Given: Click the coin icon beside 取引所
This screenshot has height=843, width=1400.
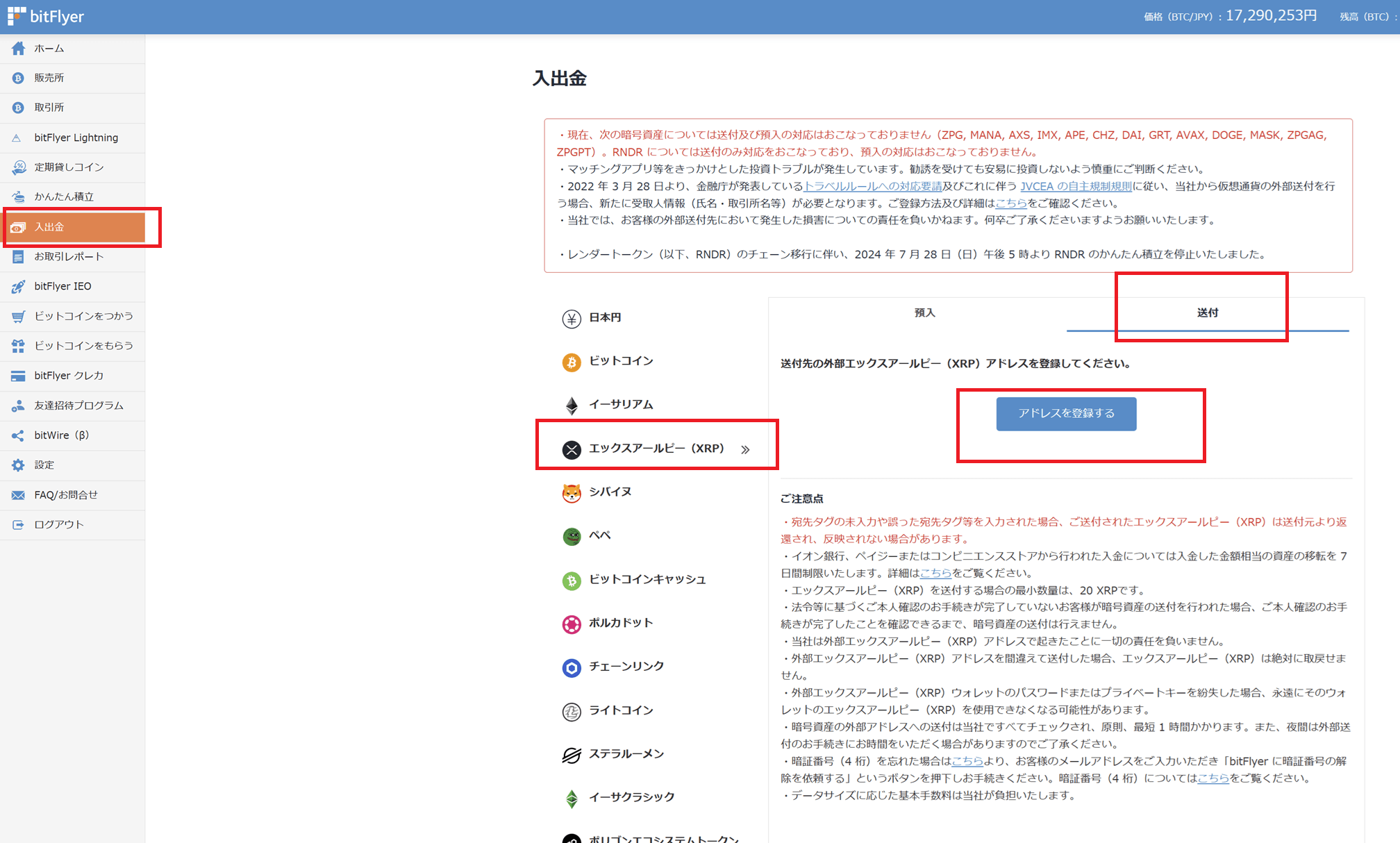Looking at the screenshot, I should pyautogui.click(x=18, y=108).
